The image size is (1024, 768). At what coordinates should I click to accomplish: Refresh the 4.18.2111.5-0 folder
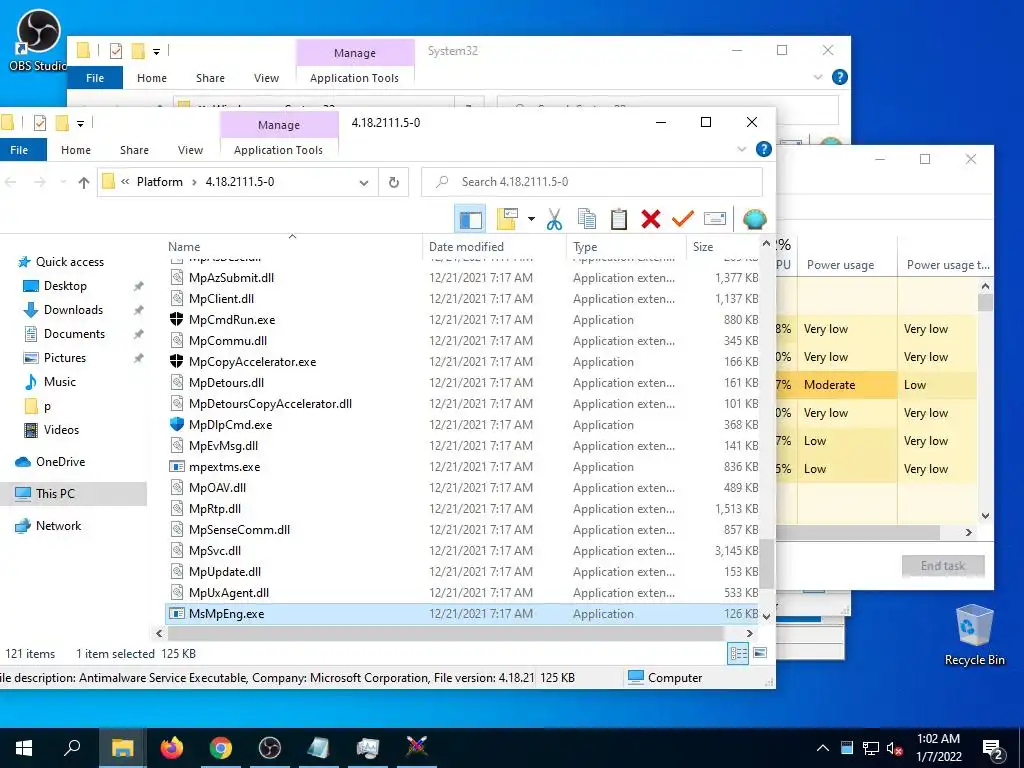394,182
